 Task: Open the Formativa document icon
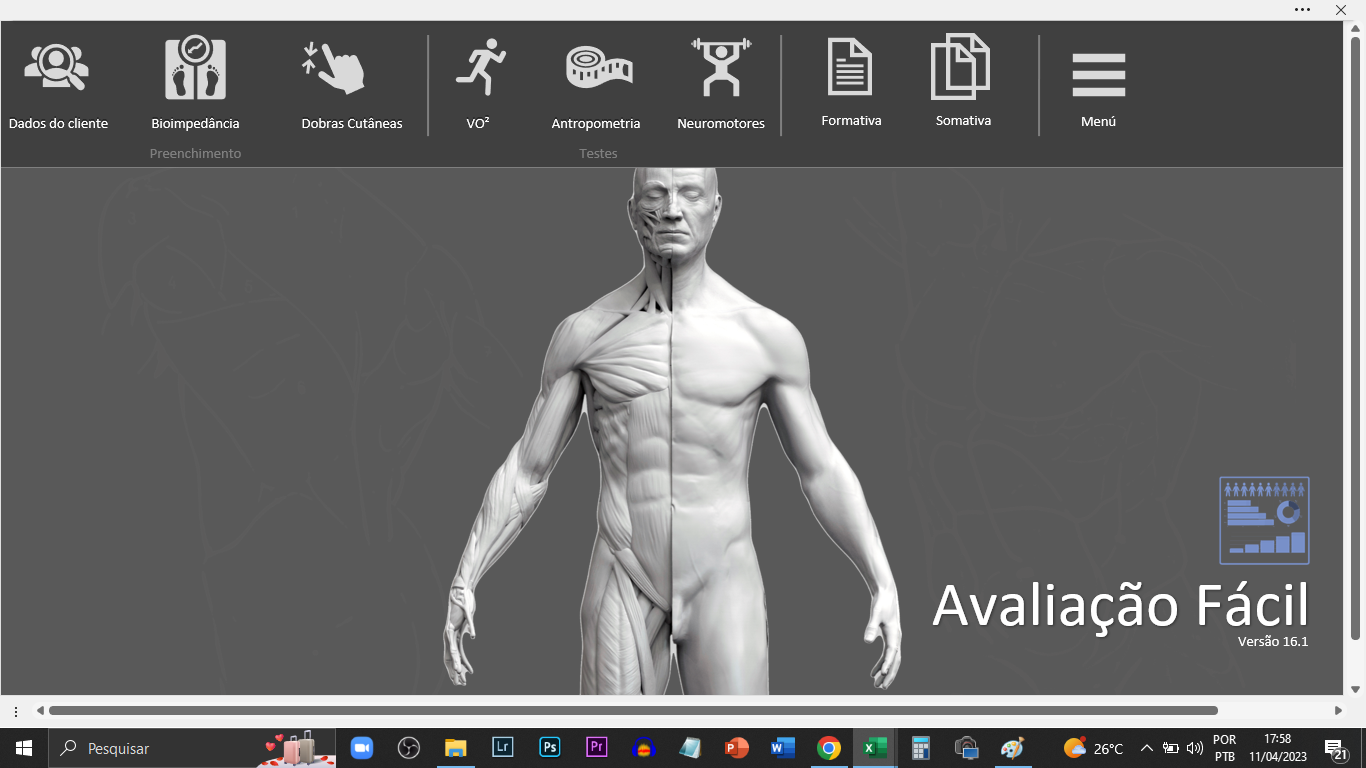850,68
